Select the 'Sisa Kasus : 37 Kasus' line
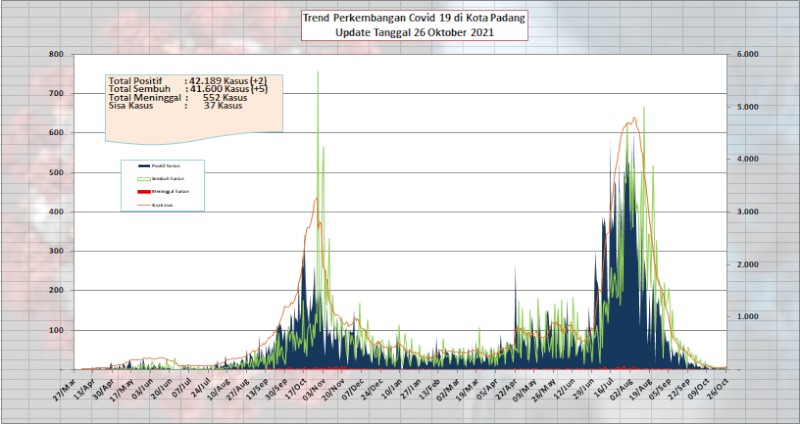This screenshot has height=424, width=800. tap(176, 106)
